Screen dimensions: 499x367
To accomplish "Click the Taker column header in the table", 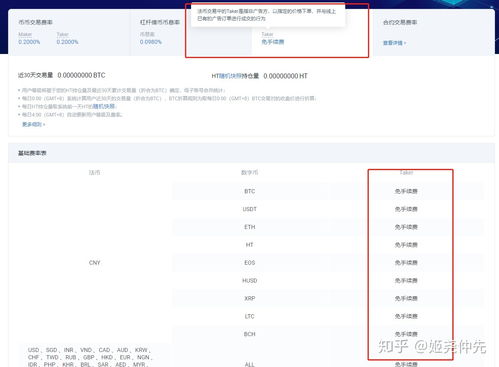I will click(x=406, y=173).
